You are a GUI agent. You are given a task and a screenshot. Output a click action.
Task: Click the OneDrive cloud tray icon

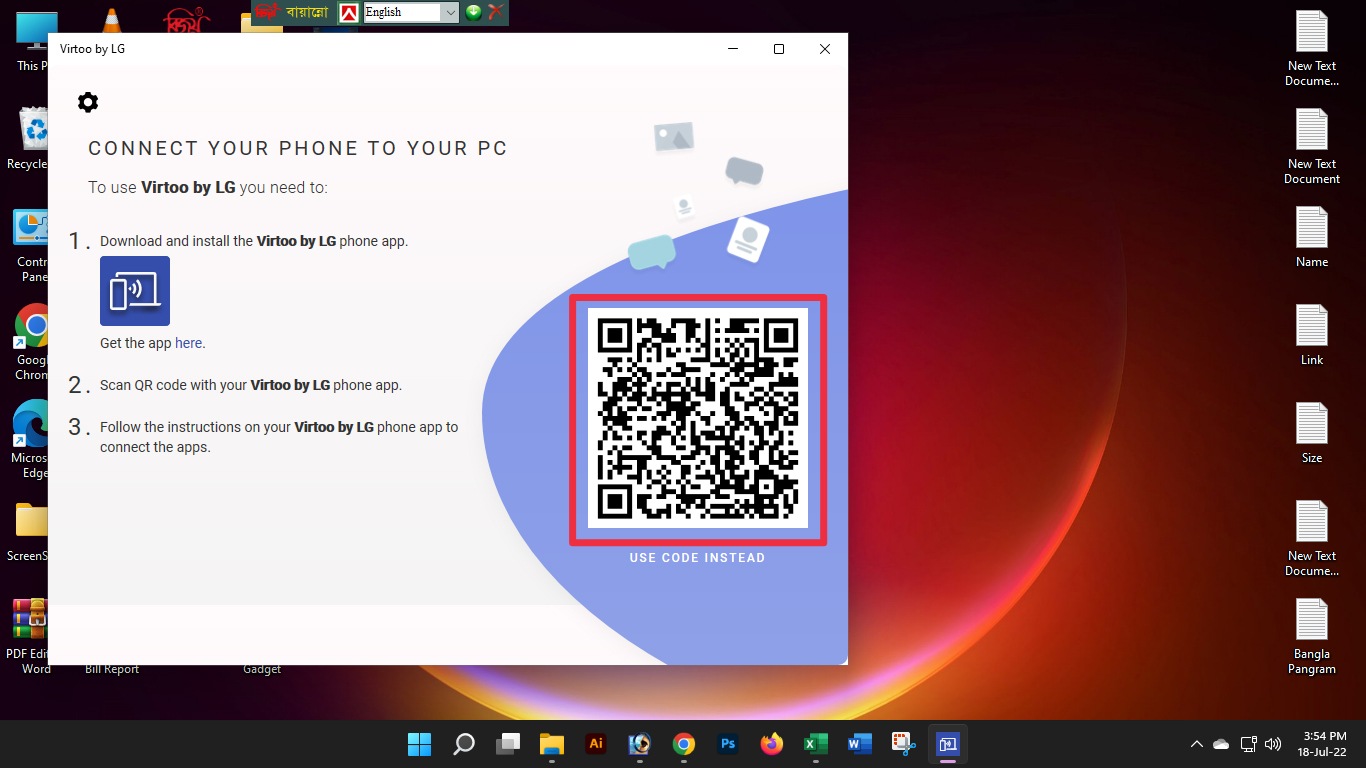pyautogui.click(x=1221, y=744)
